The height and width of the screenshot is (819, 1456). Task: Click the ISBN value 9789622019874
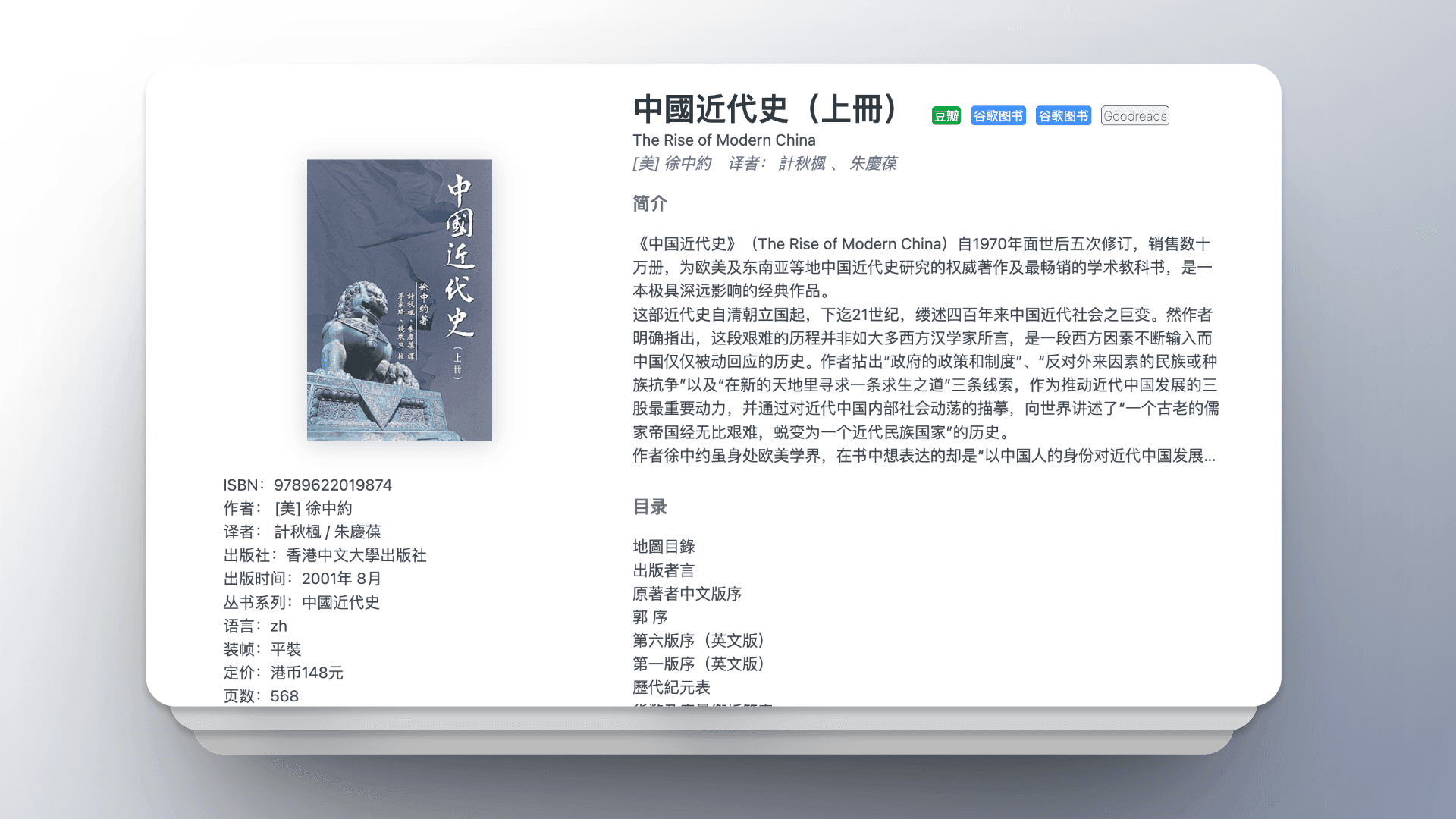click(x=333, y=485)
